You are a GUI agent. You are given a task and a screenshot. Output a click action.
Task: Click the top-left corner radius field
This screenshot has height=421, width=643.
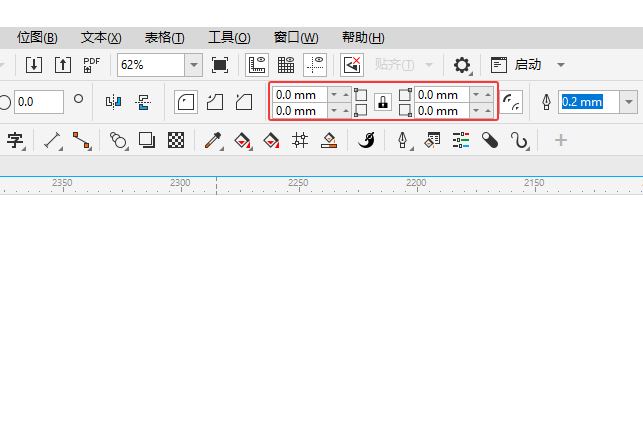click(x=300, y=95)
